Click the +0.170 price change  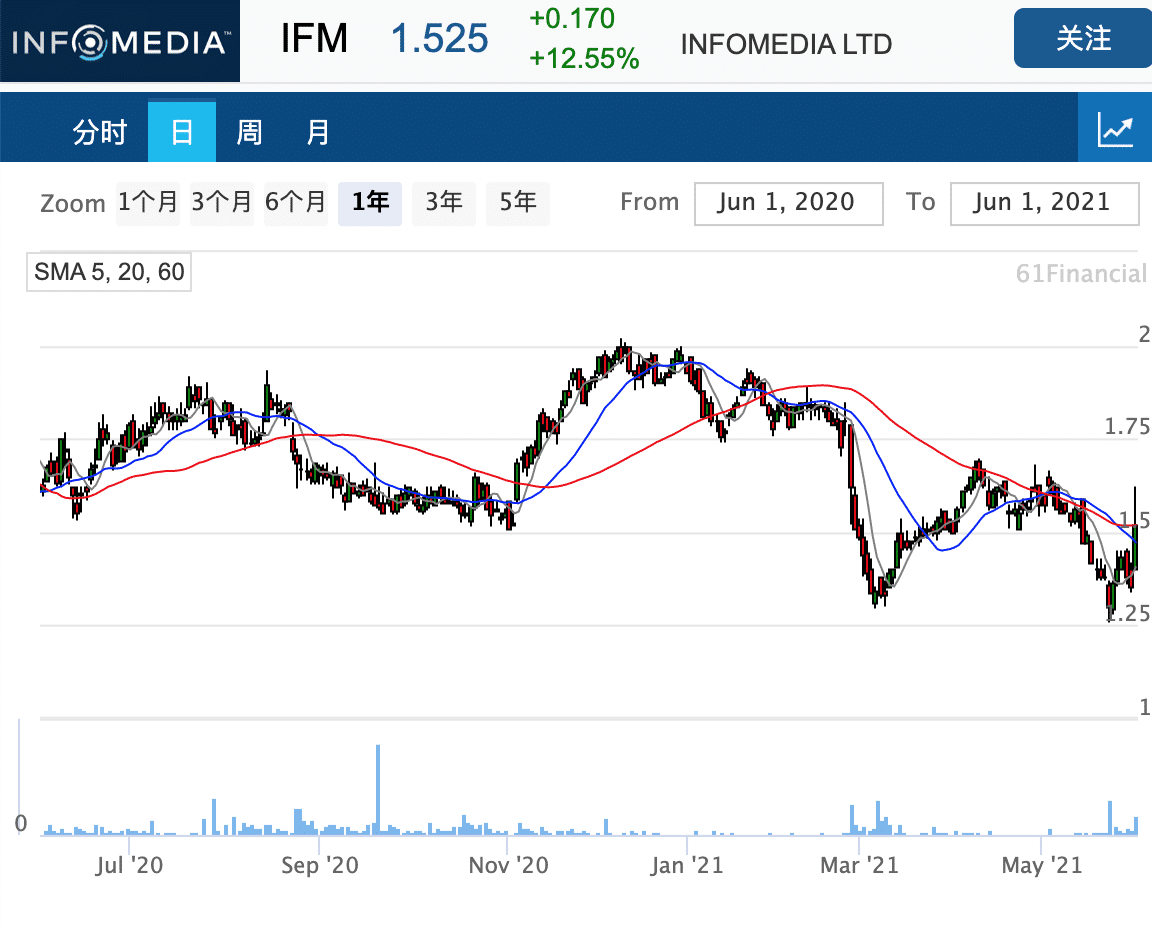572,18
